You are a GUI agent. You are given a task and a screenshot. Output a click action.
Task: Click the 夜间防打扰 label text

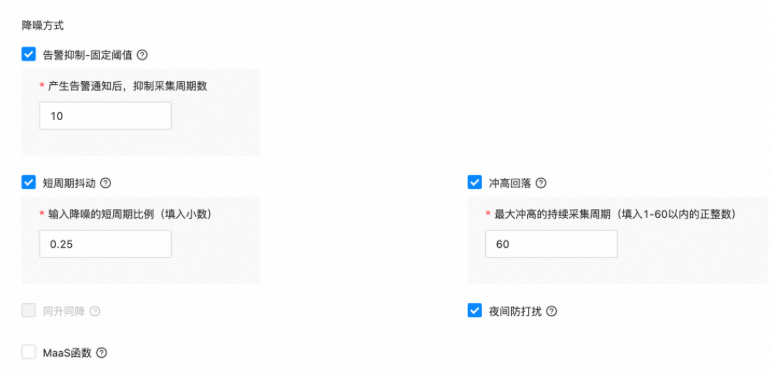515,311
